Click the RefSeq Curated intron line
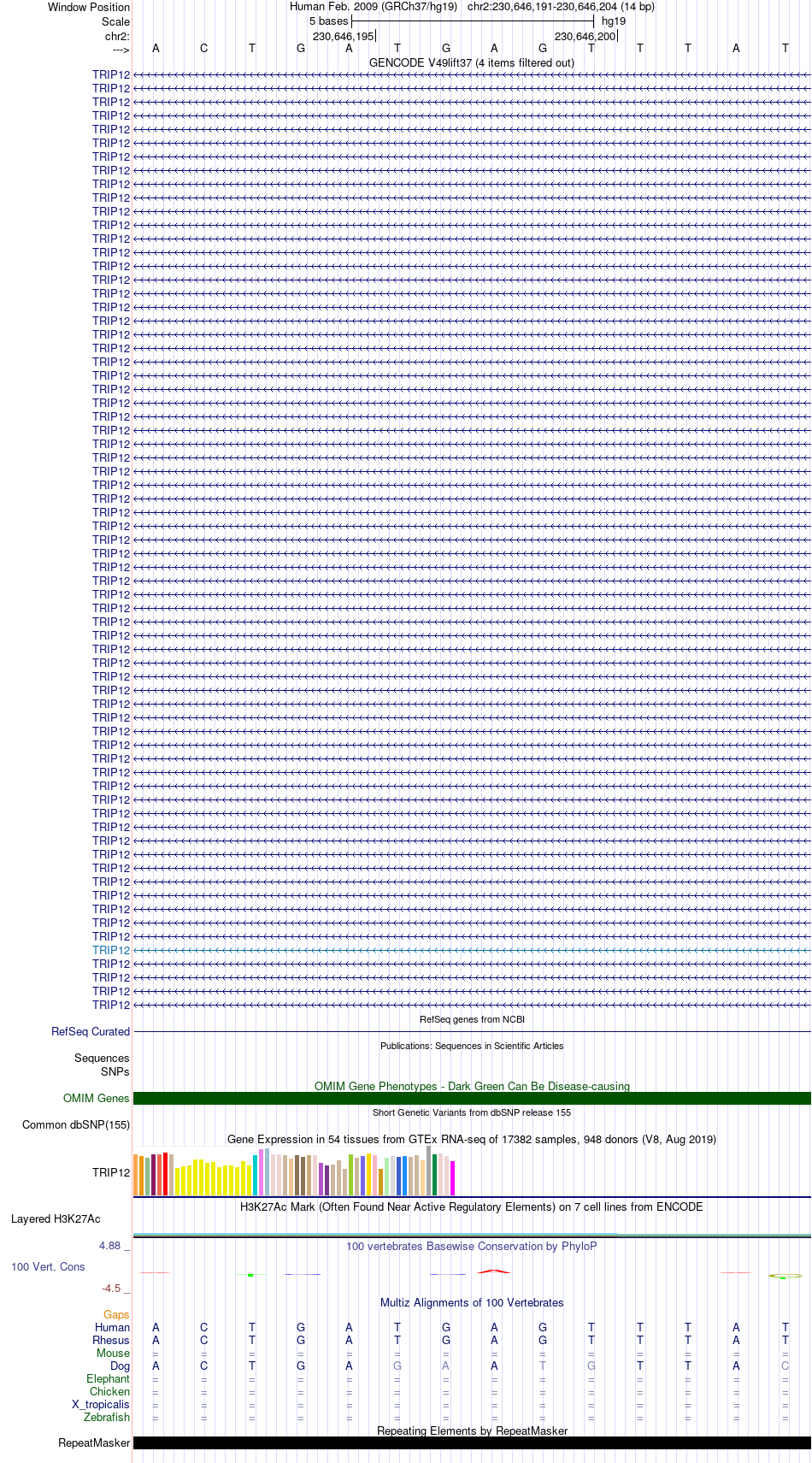Screen dimensions: 812x1463 (x=472, y=1031)
